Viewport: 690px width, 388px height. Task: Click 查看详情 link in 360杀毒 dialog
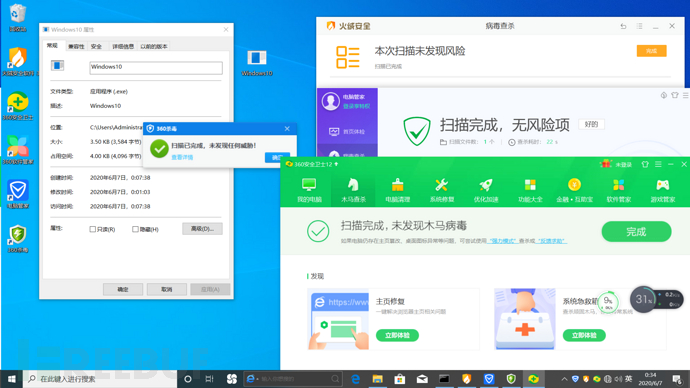(182, 157)
